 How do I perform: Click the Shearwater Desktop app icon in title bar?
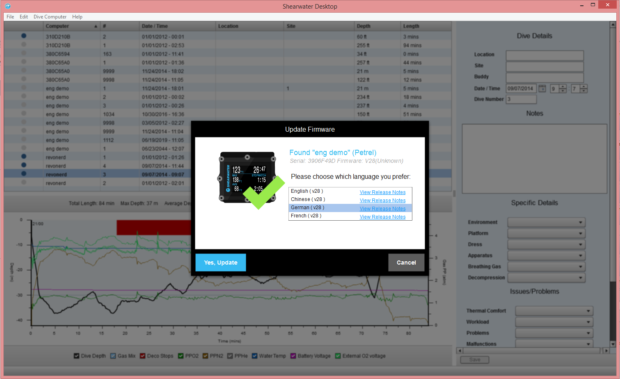[8, 6]
